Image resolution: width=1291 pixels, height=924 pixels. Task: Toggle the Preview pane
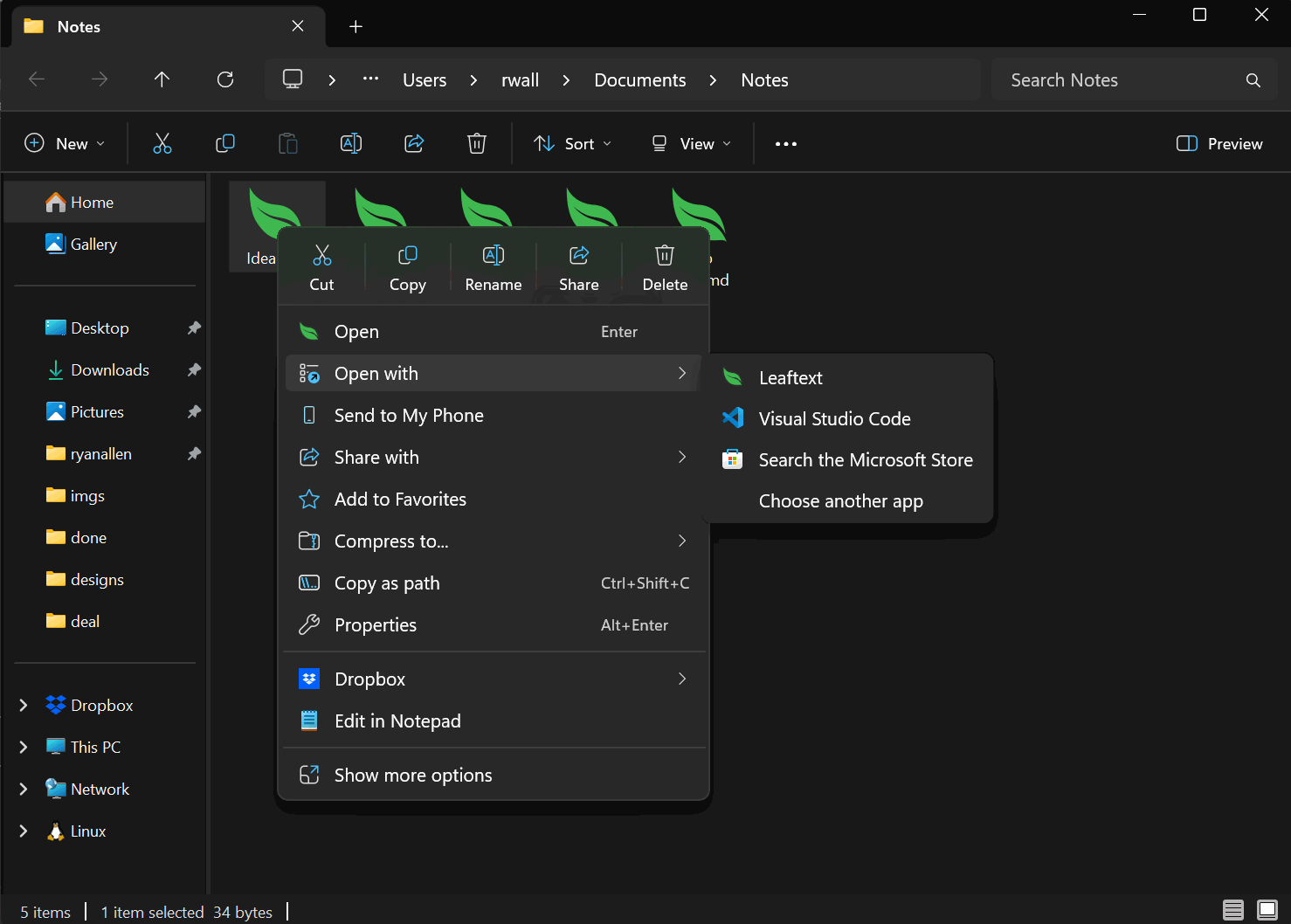[x=1219, y=143]
